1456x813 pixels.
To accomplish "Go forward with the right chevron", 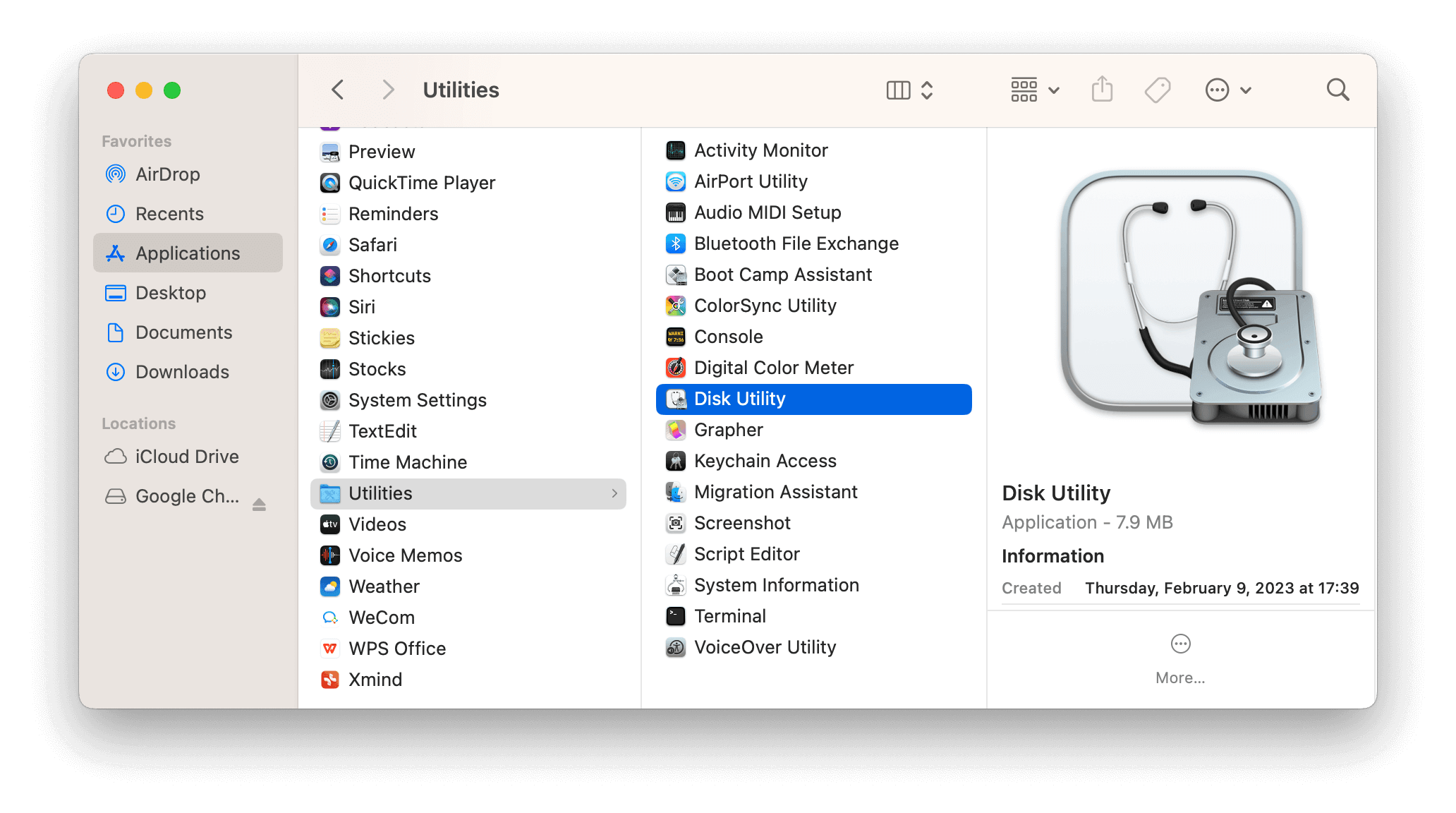I will coord(387,90).
